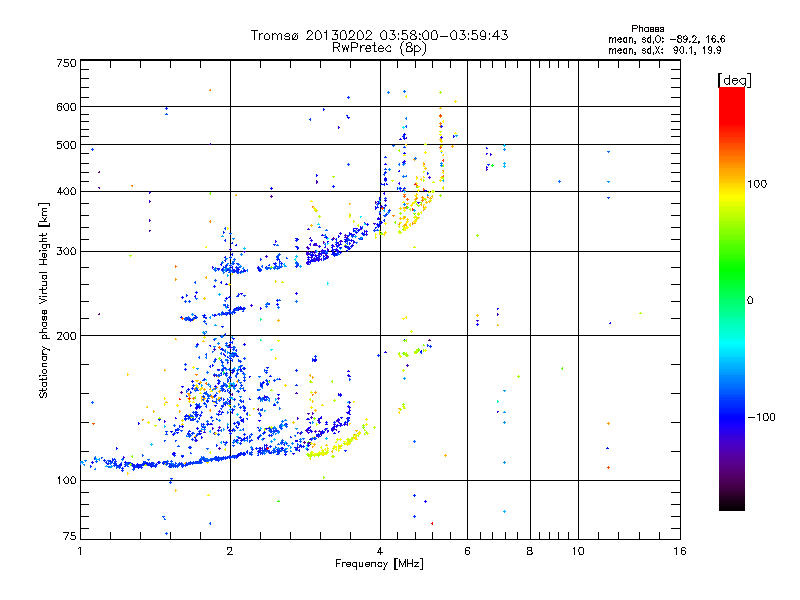Click the x-axis label '4'
Image resolution: width=800 pixels, height=600 pixels.
point(380,551)
